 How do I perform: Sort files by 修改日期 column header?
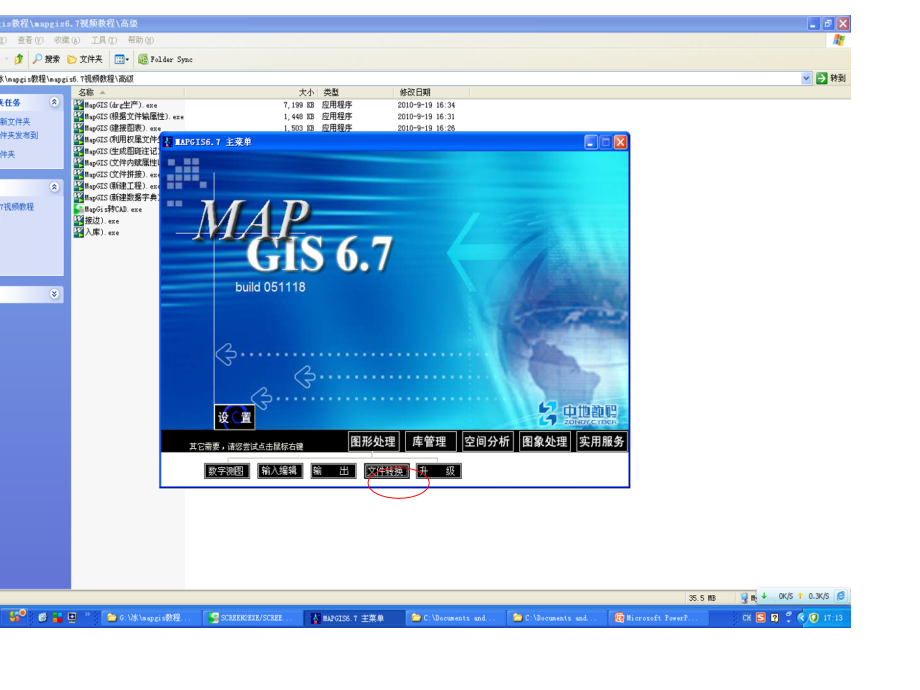coord(431,92)
